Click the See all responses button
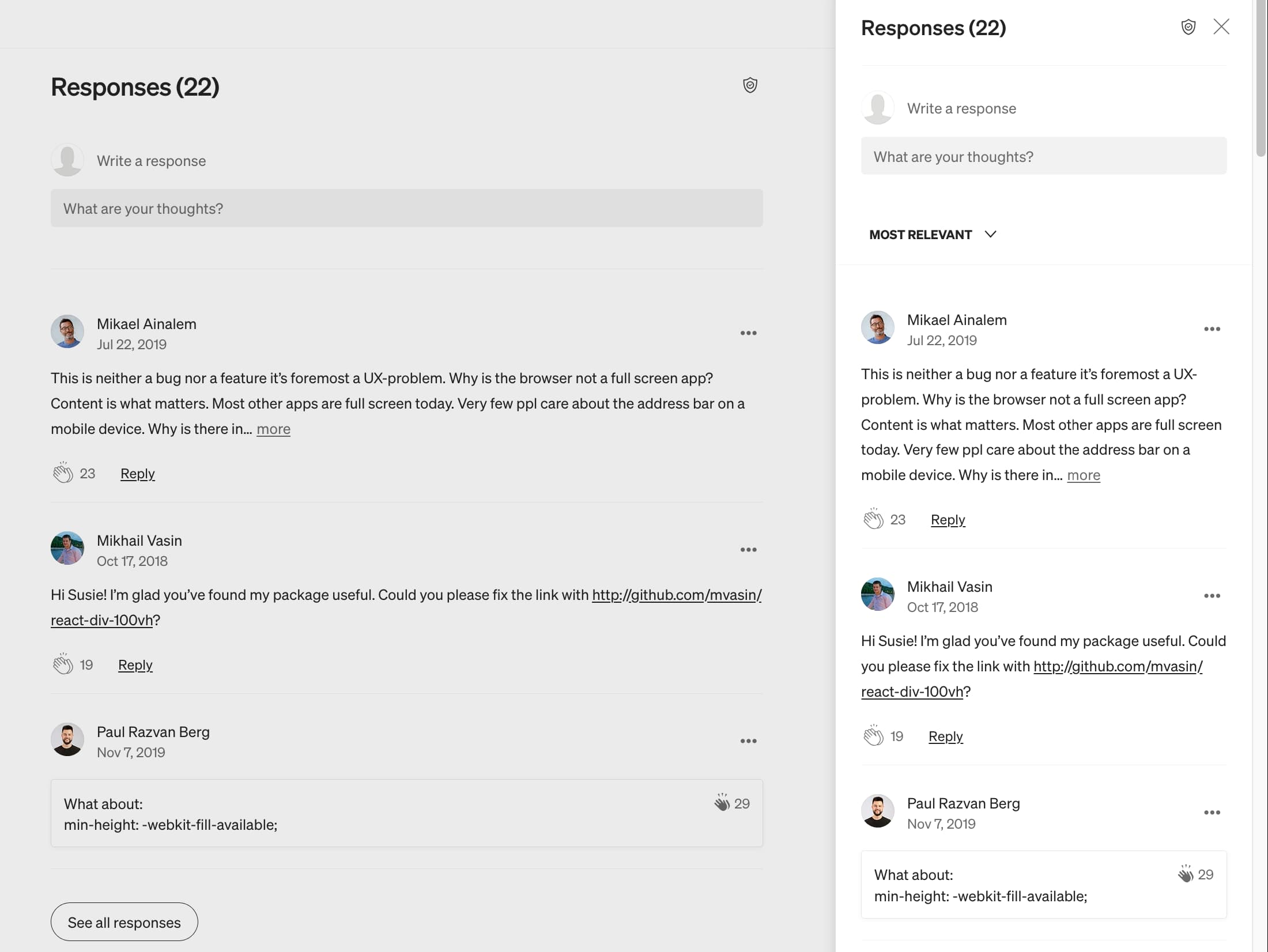This screenshot has height=952, width=1268. pos(124,922)
